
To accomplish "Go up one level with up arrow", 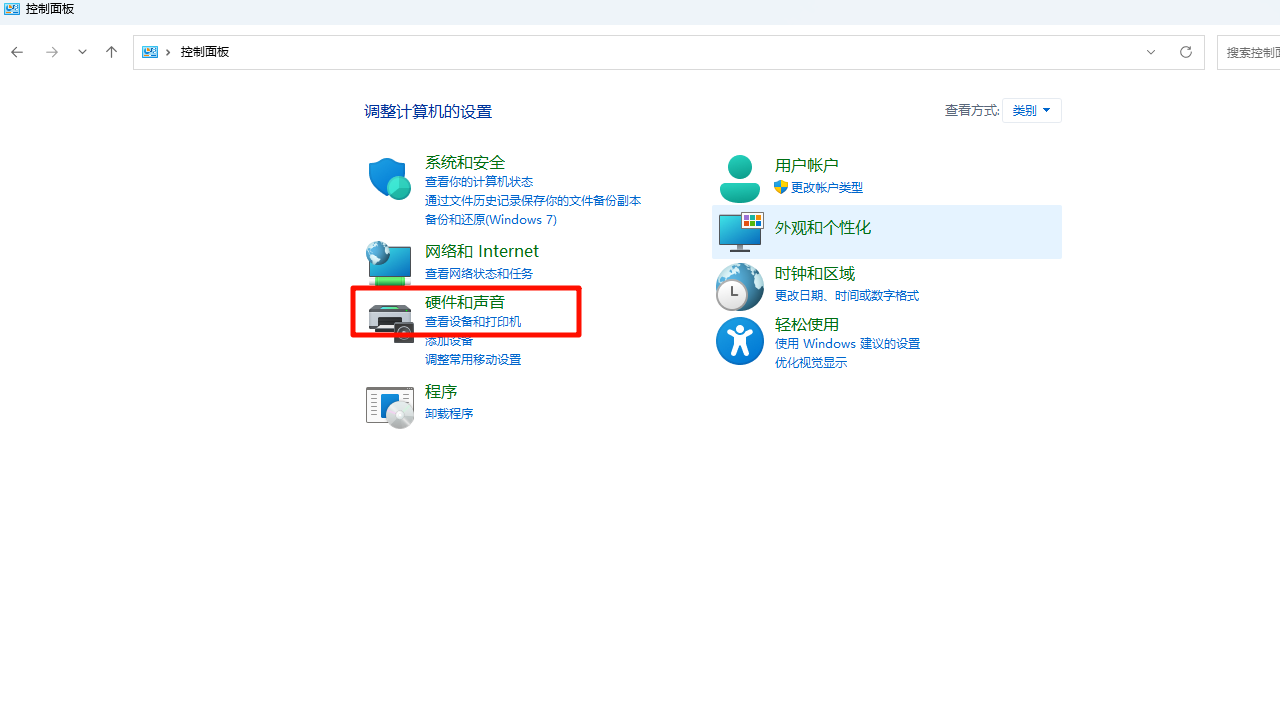I will [x=111, y=52].
